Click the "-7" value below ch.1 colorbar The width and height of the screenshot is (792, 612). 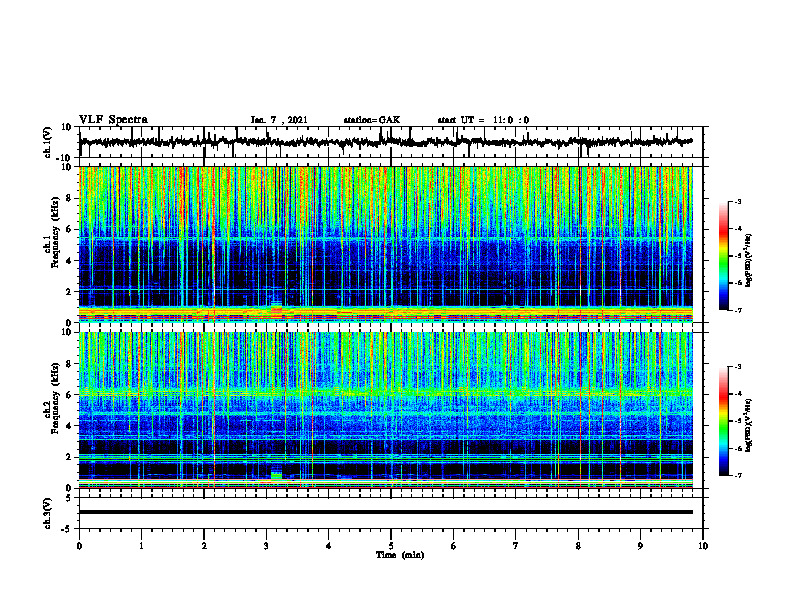738,310
